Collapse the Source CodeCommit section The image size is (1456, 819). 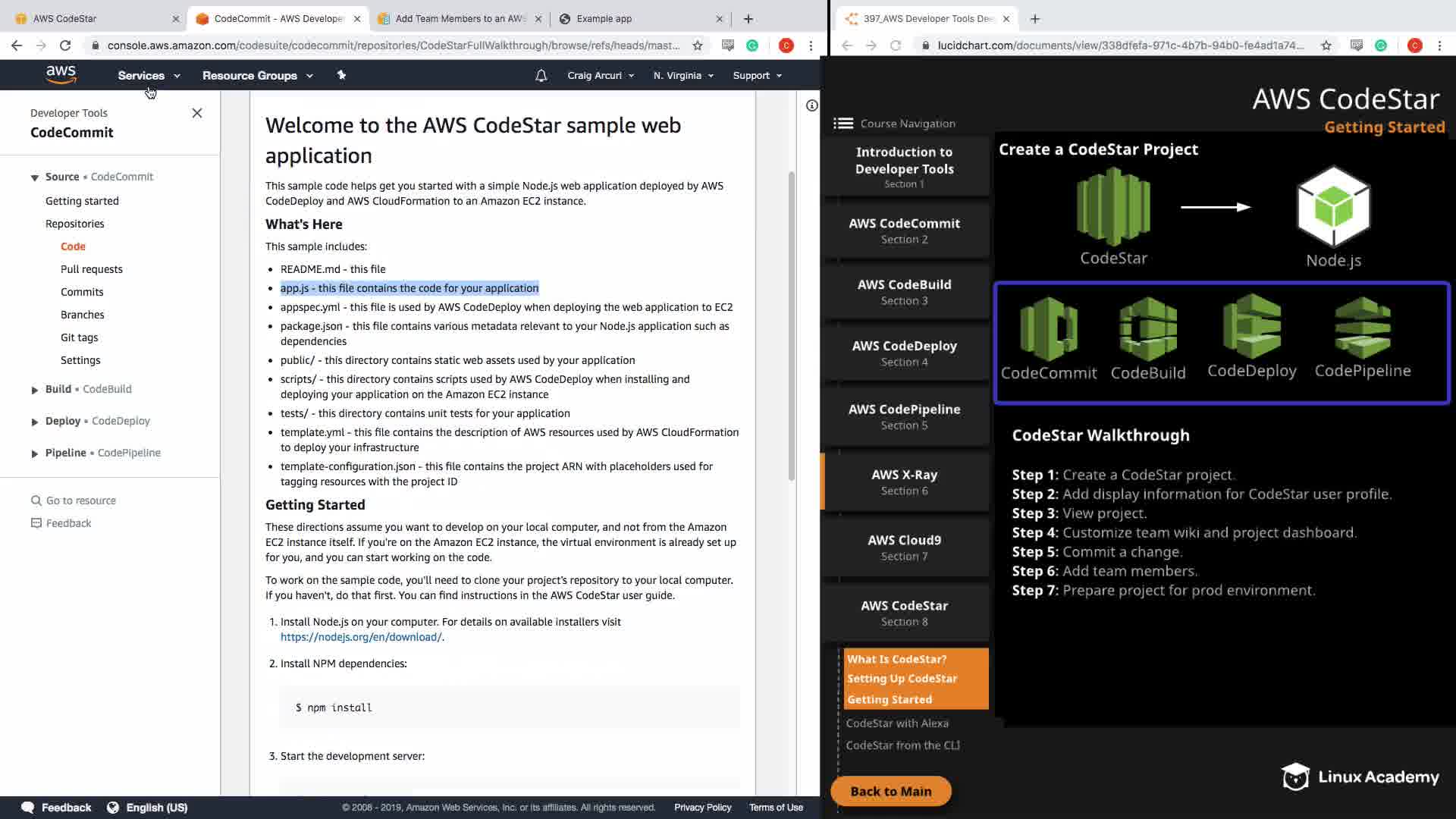34,177
